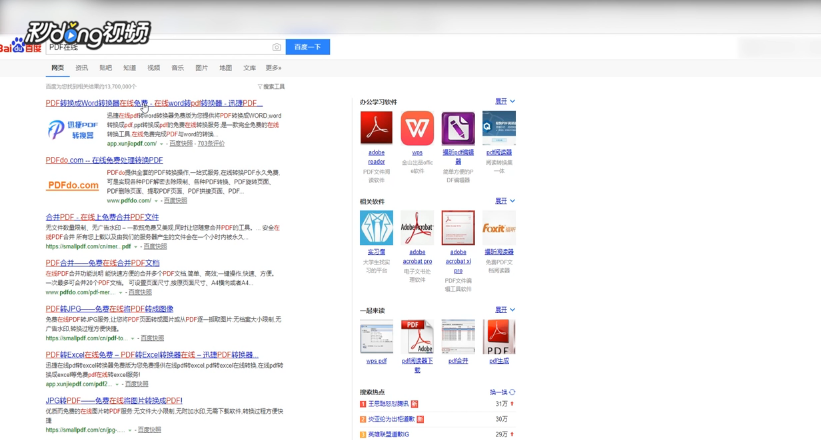The image size is (821, 440).
Task: Click the adobe acrobat xi pro icon
Action: [x=458, y=228]
